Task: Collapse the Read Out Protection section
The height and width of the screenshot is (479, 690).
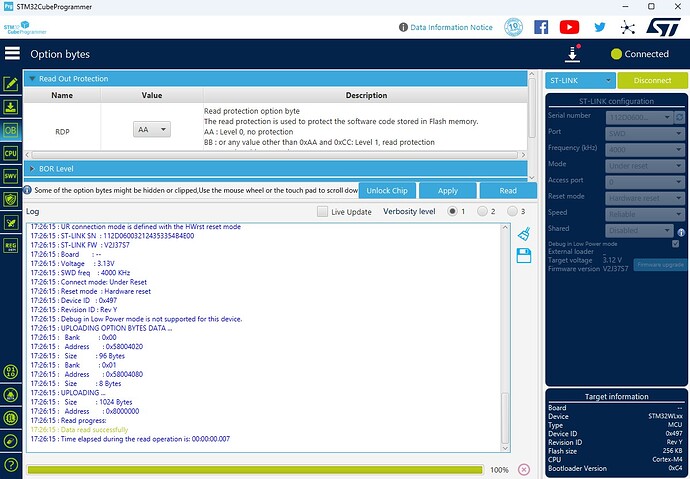Action: click(32, 79)
